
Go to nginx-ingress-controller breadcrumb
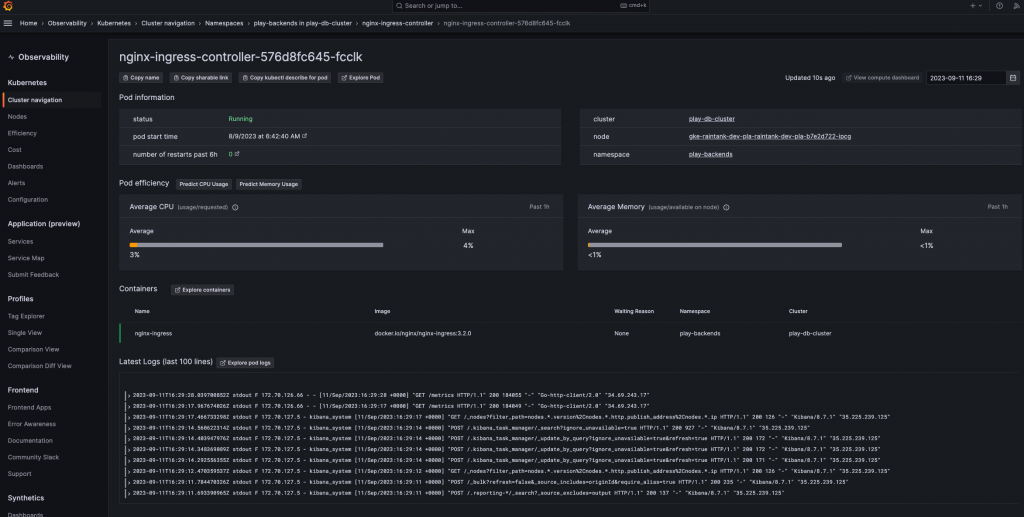pos(397,23)
